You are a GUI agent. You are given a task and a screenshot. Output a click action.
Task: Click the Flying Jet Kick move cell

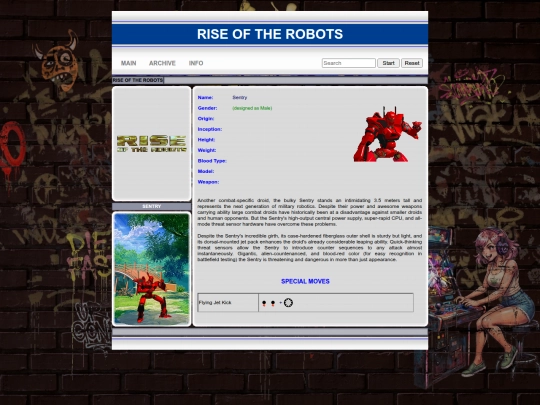228,303
